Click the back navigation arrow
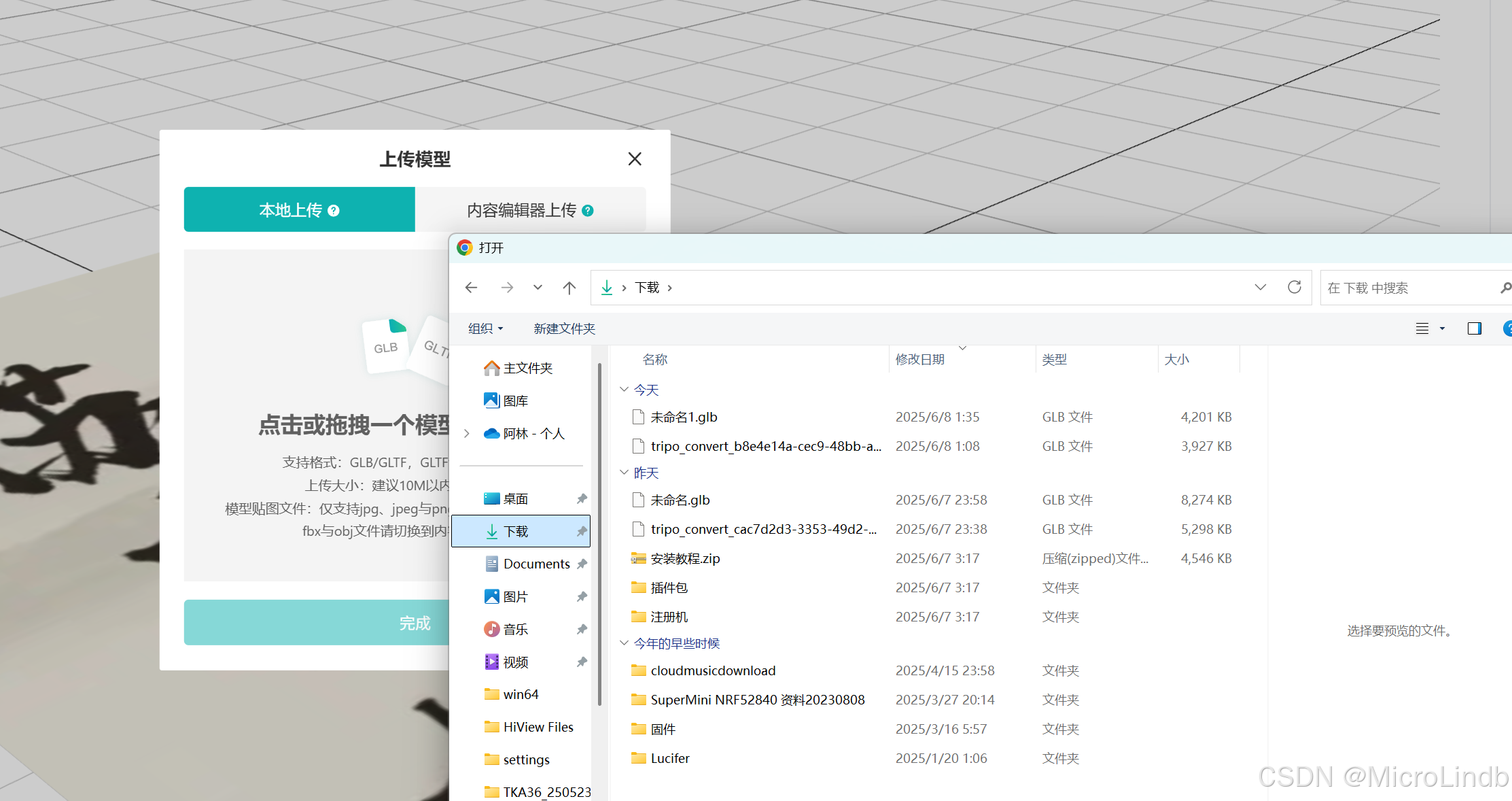1512x801 pixels. coord(471,288)
